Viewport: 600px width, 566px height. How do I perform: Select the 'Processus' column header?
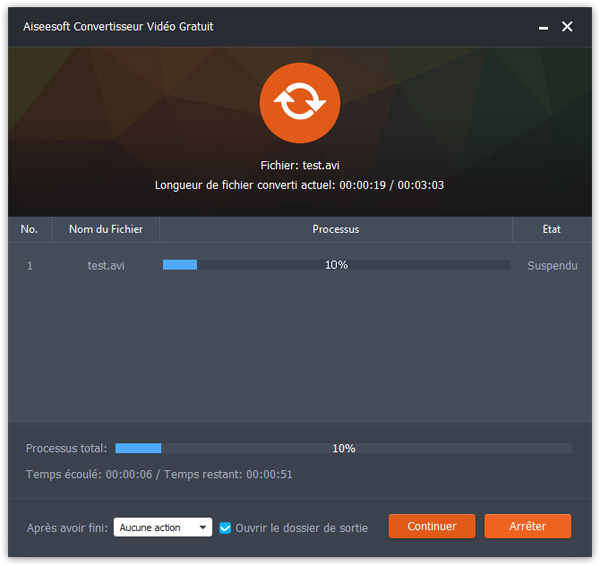(x=336, y=229)
